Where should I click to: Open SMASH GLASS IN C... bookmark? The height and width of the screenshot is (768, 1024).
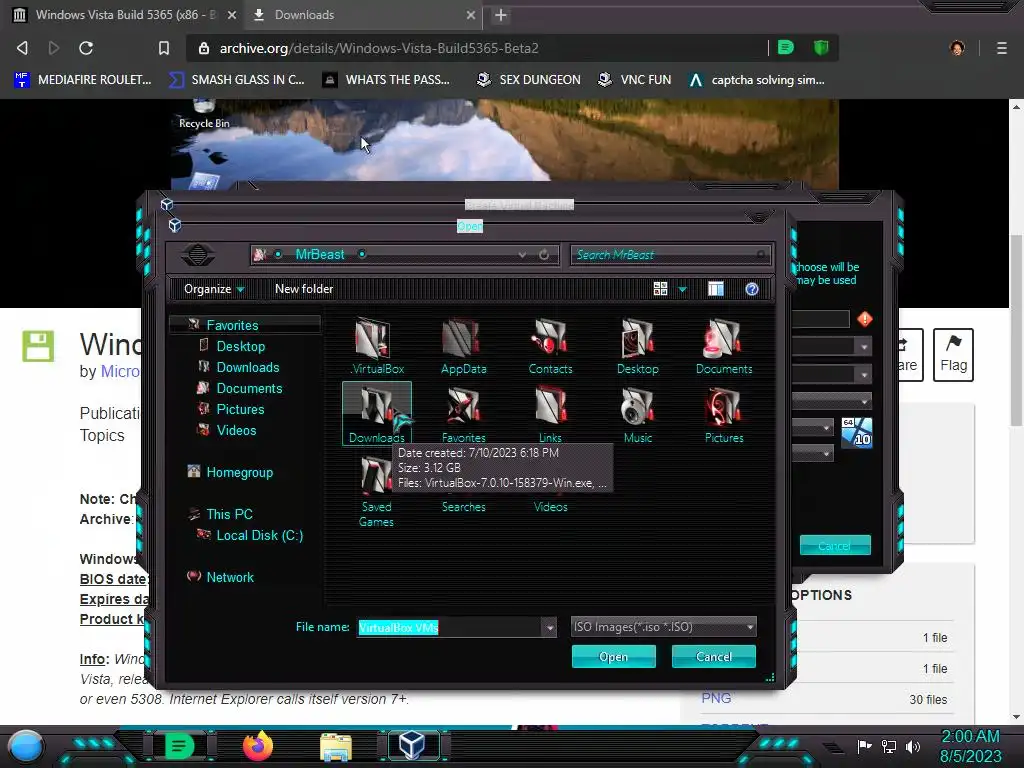click(236, 80)
